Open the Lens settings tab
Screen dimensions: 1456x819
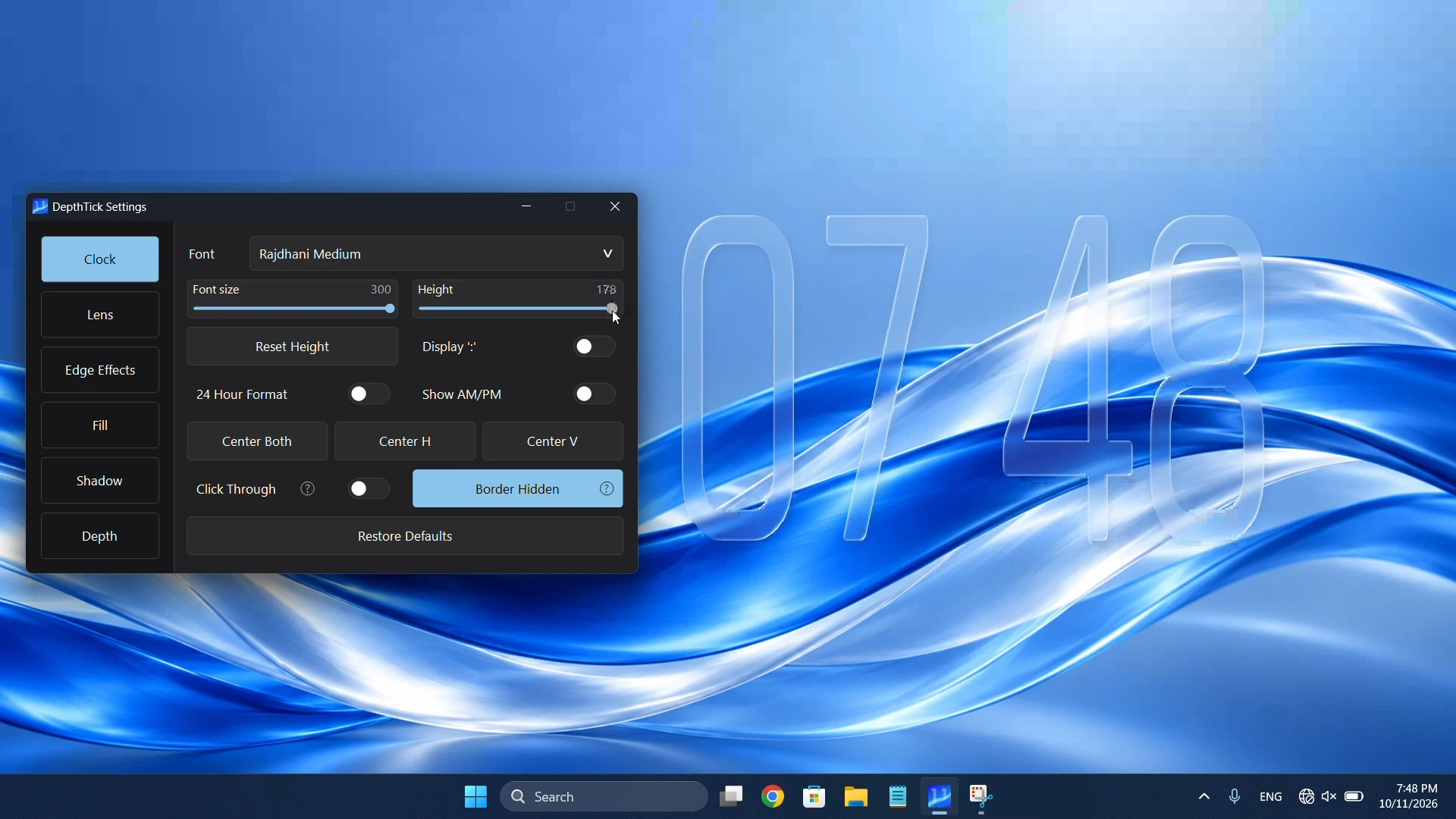tap(100, 315)
